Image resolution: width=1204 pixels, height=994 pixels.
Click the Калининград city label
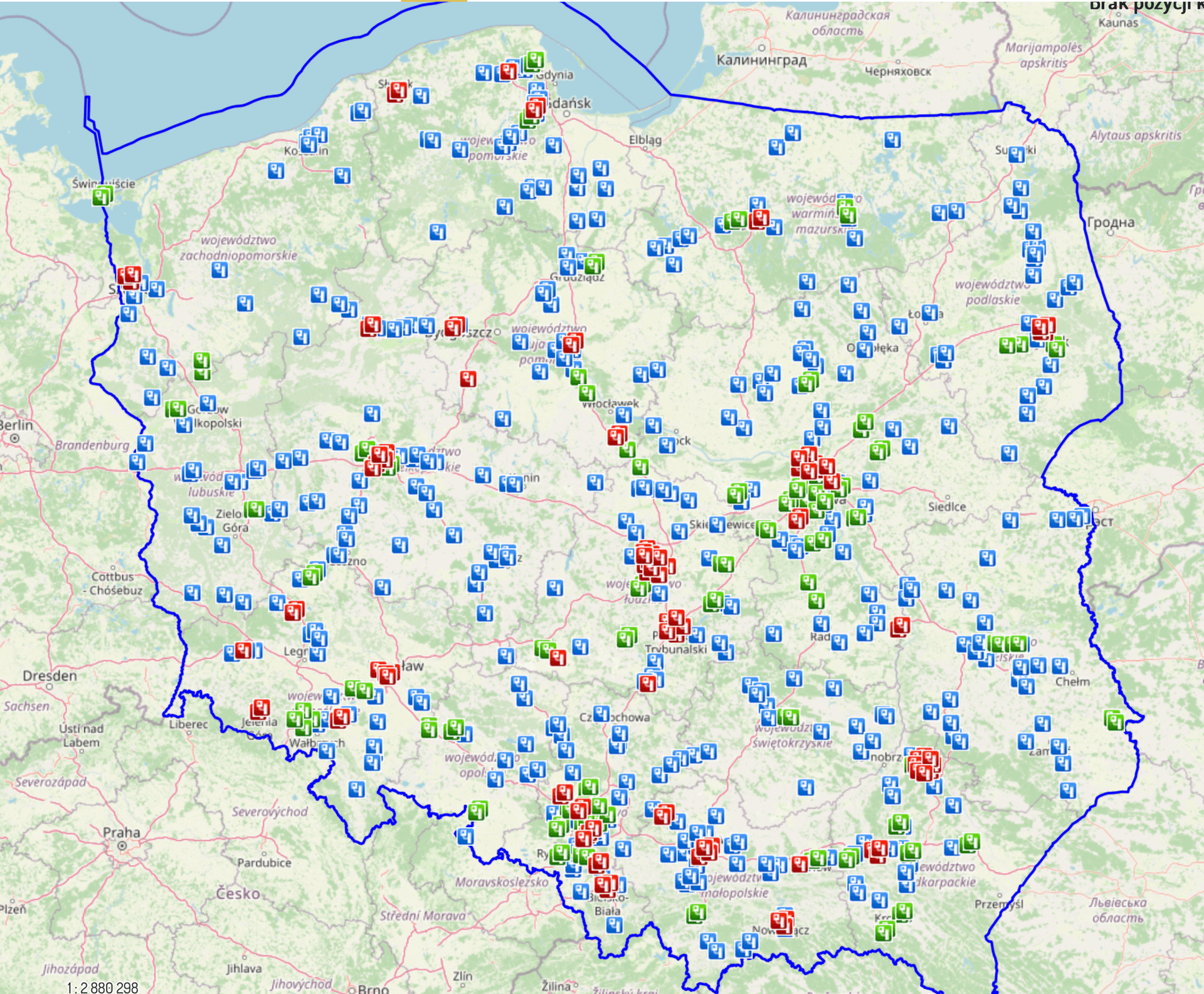pyautogui.click(x=761, y=60)
